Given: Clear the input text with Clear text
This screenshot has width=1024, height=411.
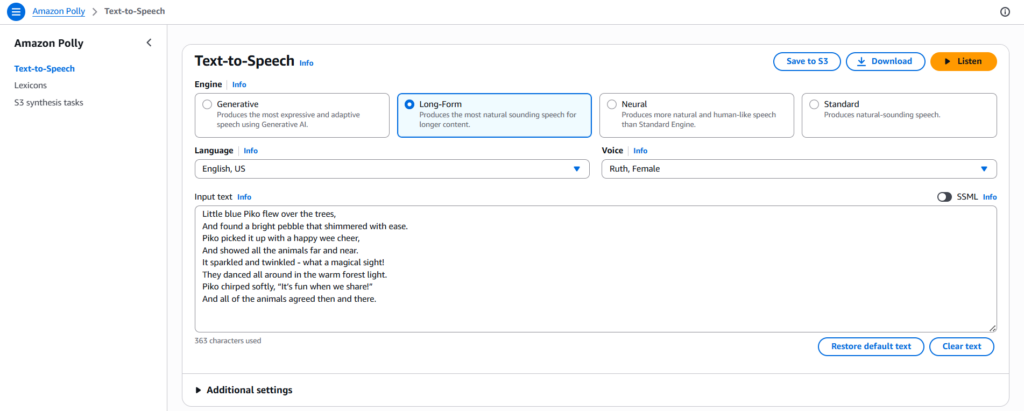Looking at the screenshot, I should click(962, 347).
